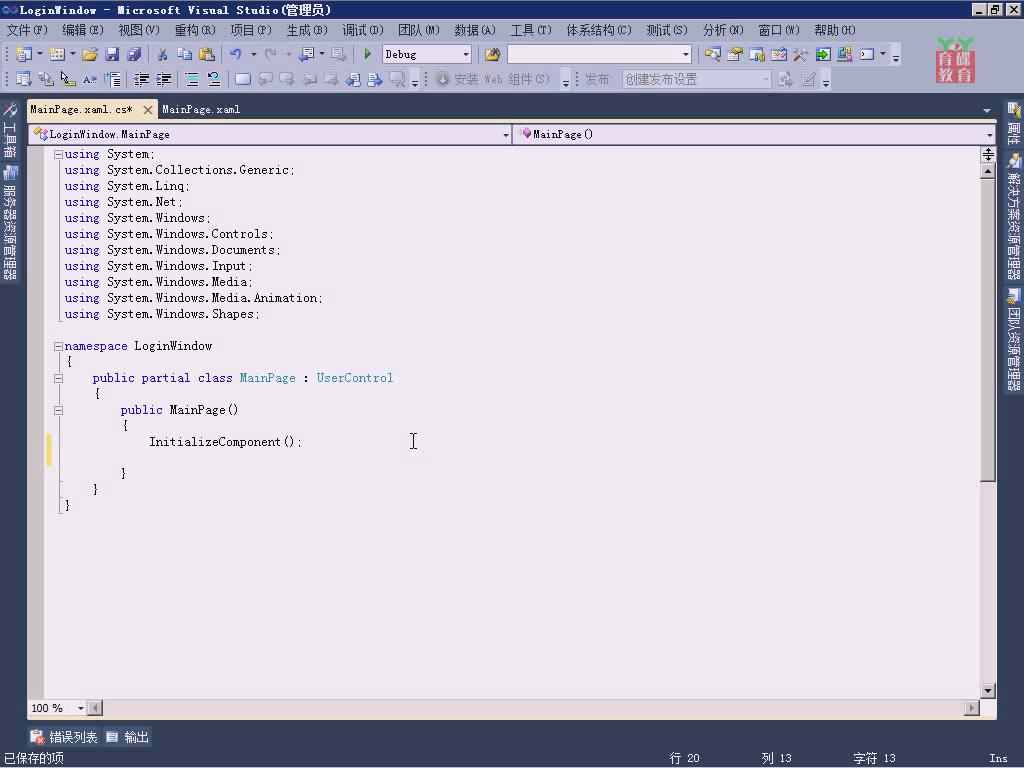Click the editor split bar handle
This screenshot has width=1024, height=768.
tap(988, 155)
